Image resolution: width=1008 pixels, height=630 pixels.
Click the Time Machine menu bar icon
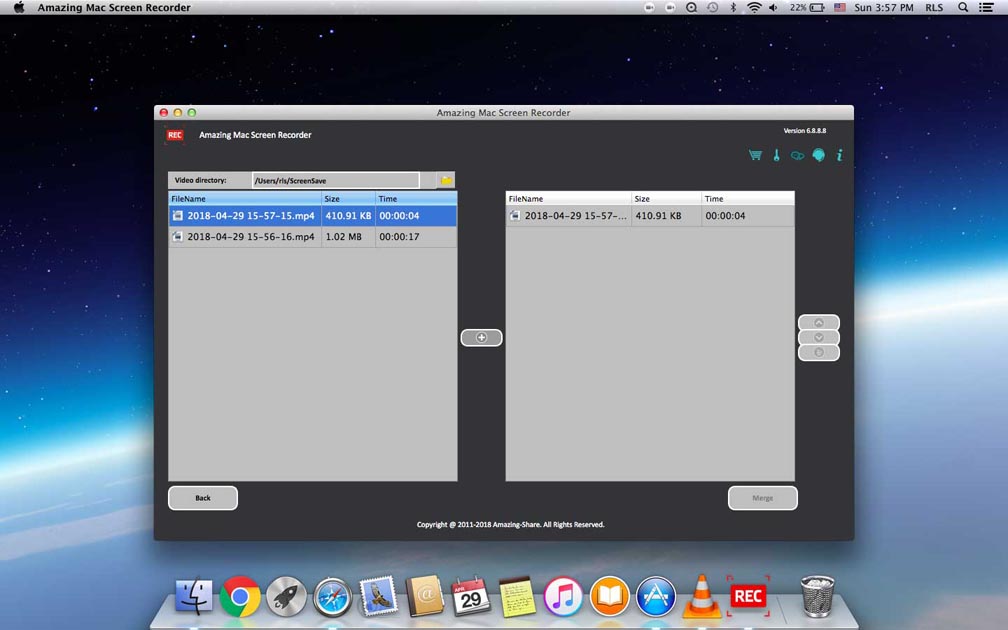pyautogui.click(x=712, y=8)
